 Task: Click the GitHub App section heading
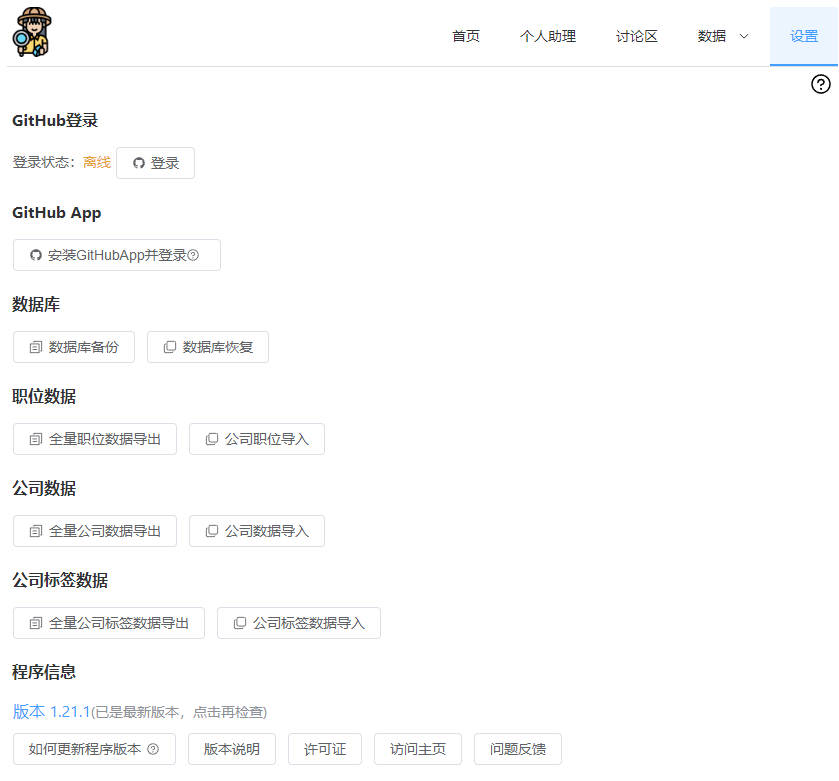[x=57, y=213]
